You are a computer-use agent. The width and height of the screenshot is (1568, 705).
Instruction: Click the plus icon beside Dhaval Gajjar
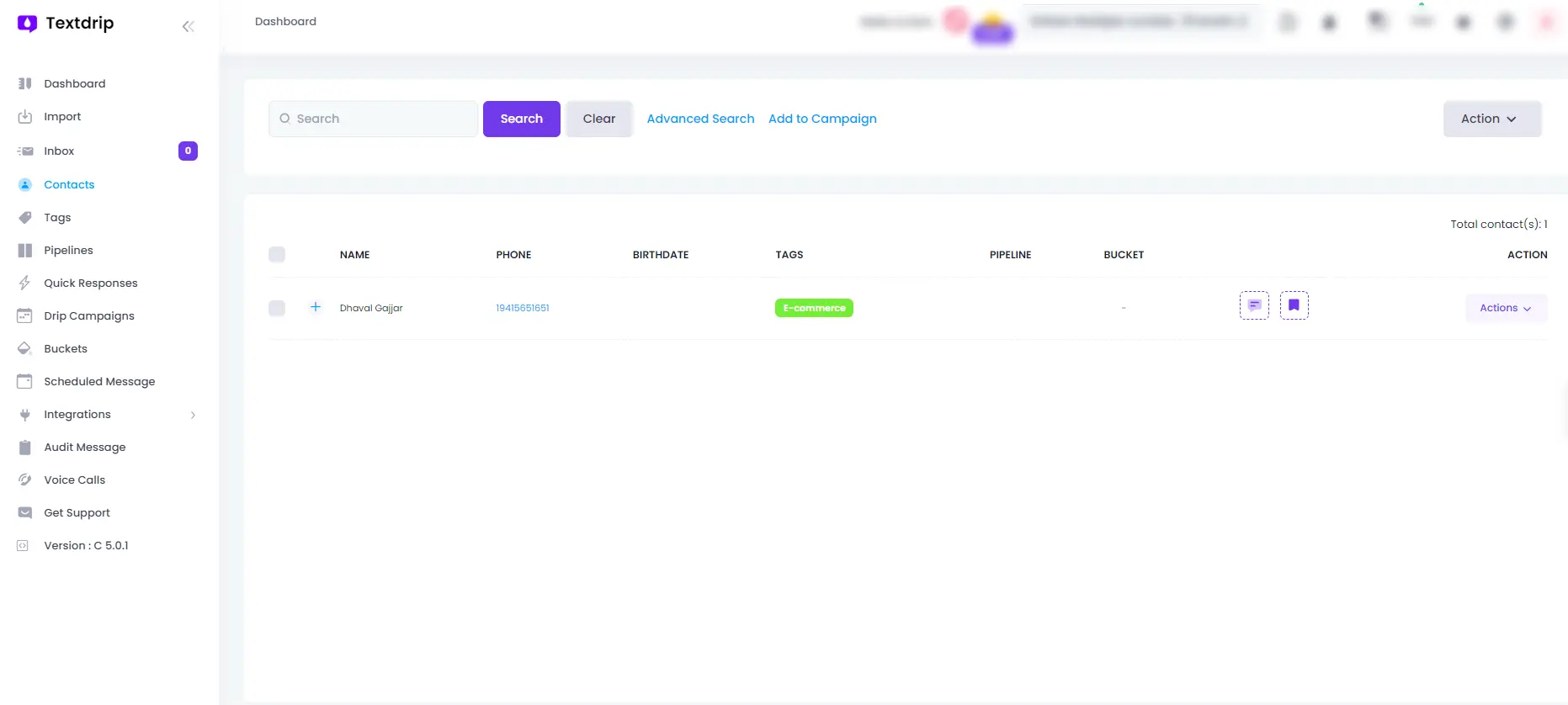point(316,307)
